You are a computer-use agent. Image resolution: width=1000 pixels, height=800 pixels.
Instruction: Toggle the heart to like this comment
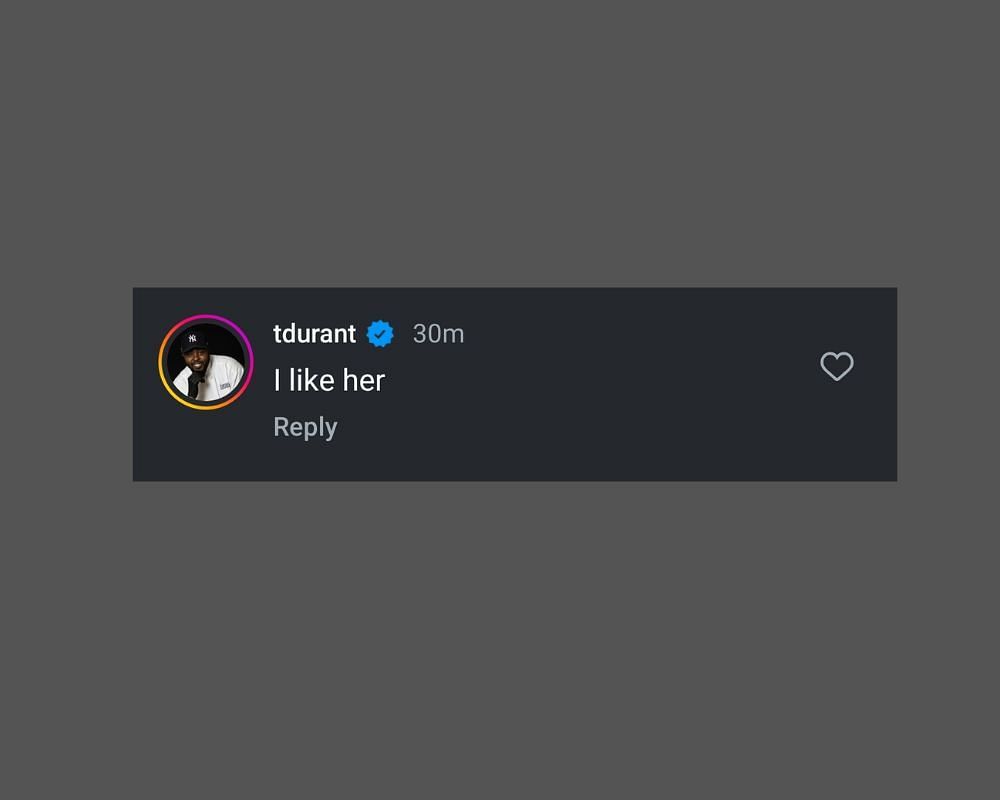click(837, 366)
